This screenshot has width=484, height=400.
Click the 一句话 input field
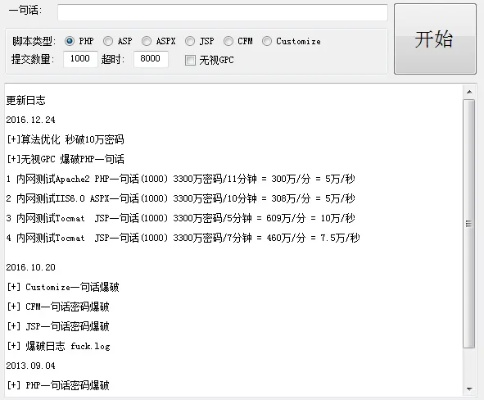point(222,13)
